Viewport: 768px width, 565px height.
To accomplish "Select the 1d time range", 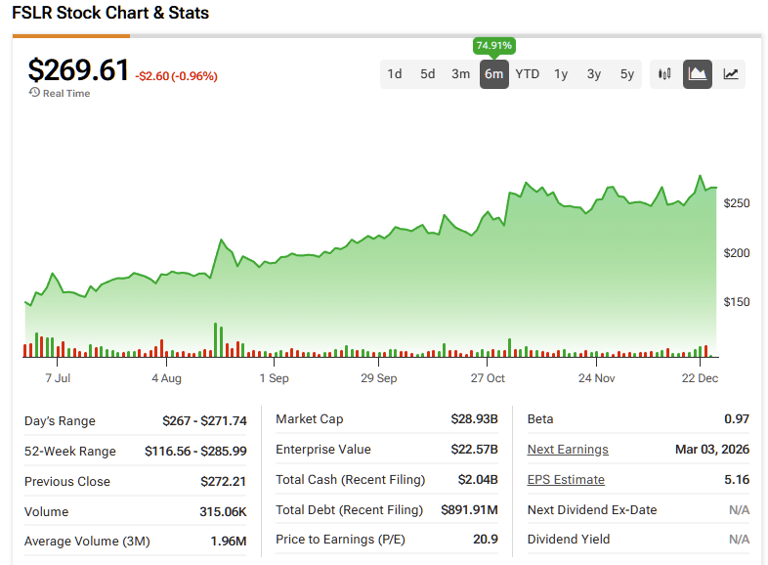I will (x=395, y=74).
